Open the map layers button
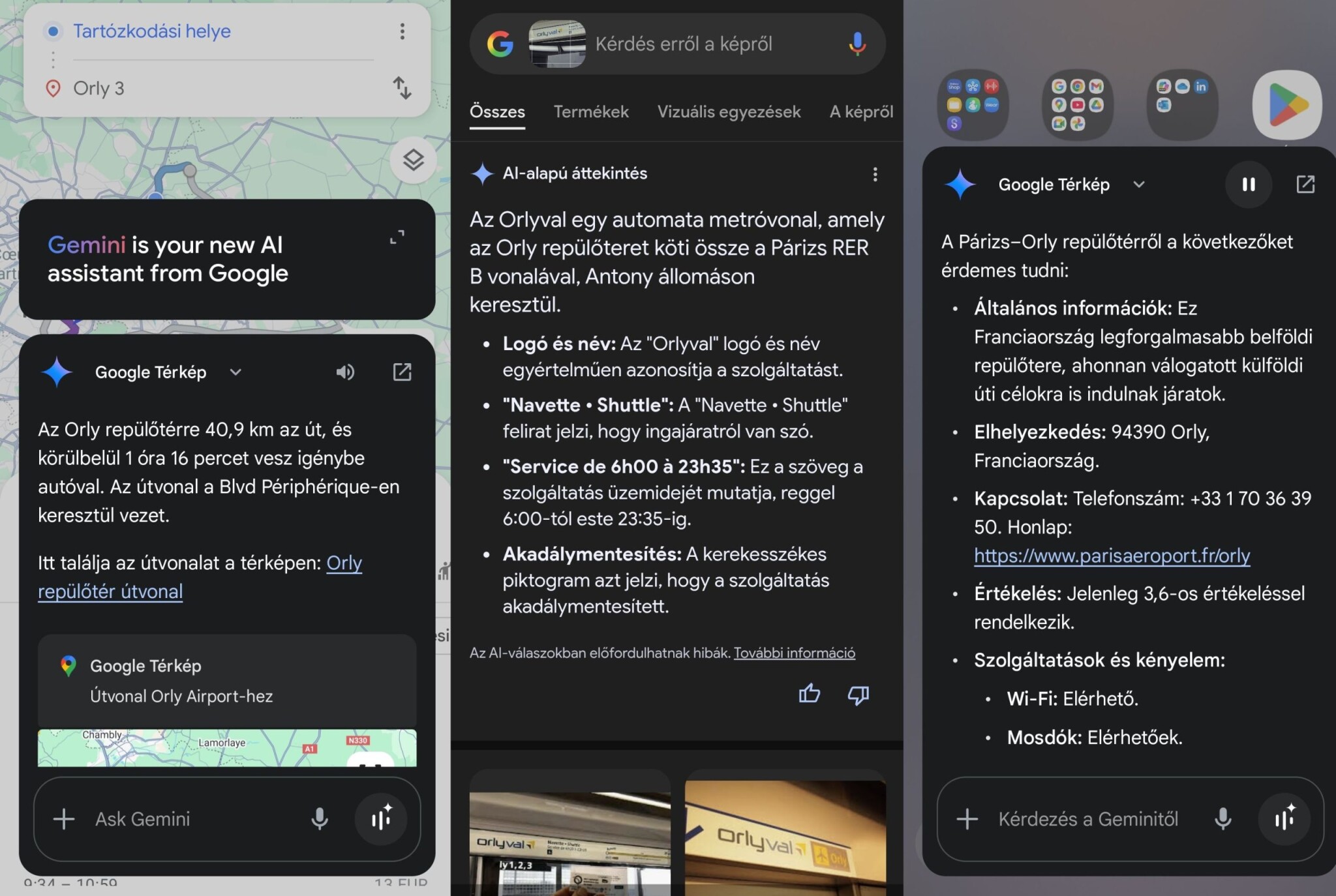This screenshot has height=896, width=1336. (x=413, y=160)
